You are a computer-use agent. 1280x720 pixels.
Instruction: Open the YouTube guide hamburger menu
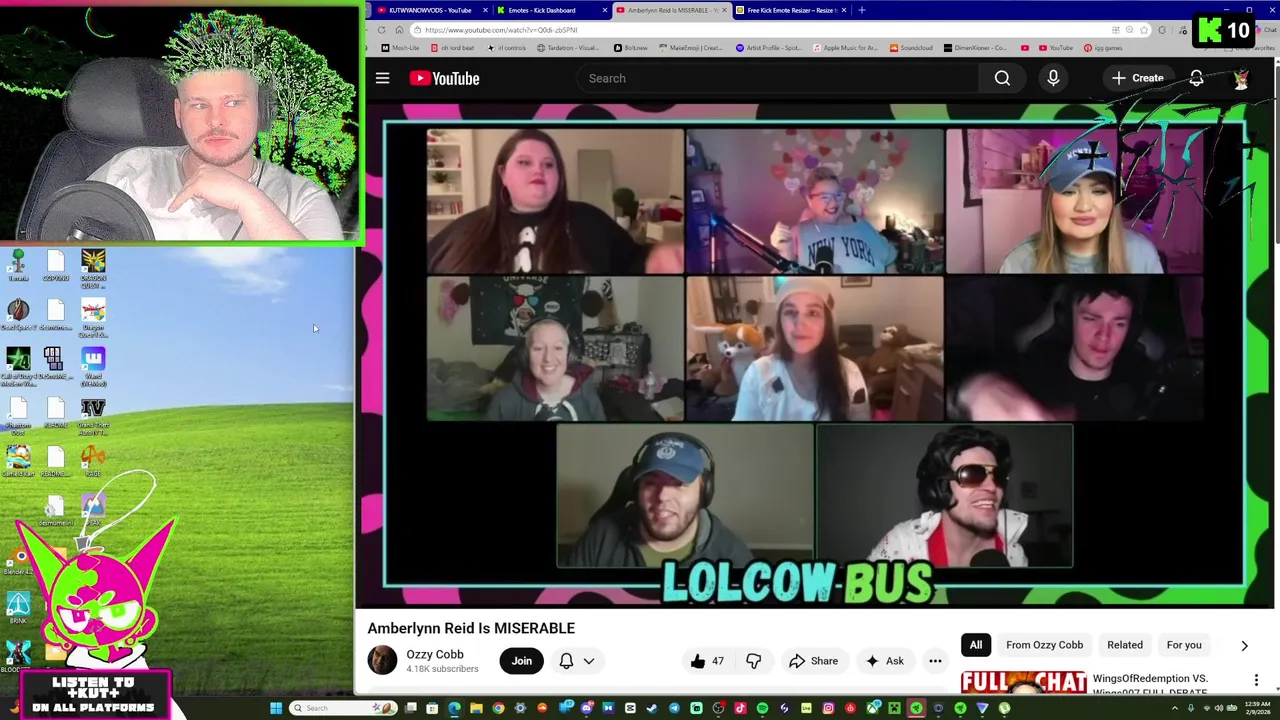pos(382,78)
